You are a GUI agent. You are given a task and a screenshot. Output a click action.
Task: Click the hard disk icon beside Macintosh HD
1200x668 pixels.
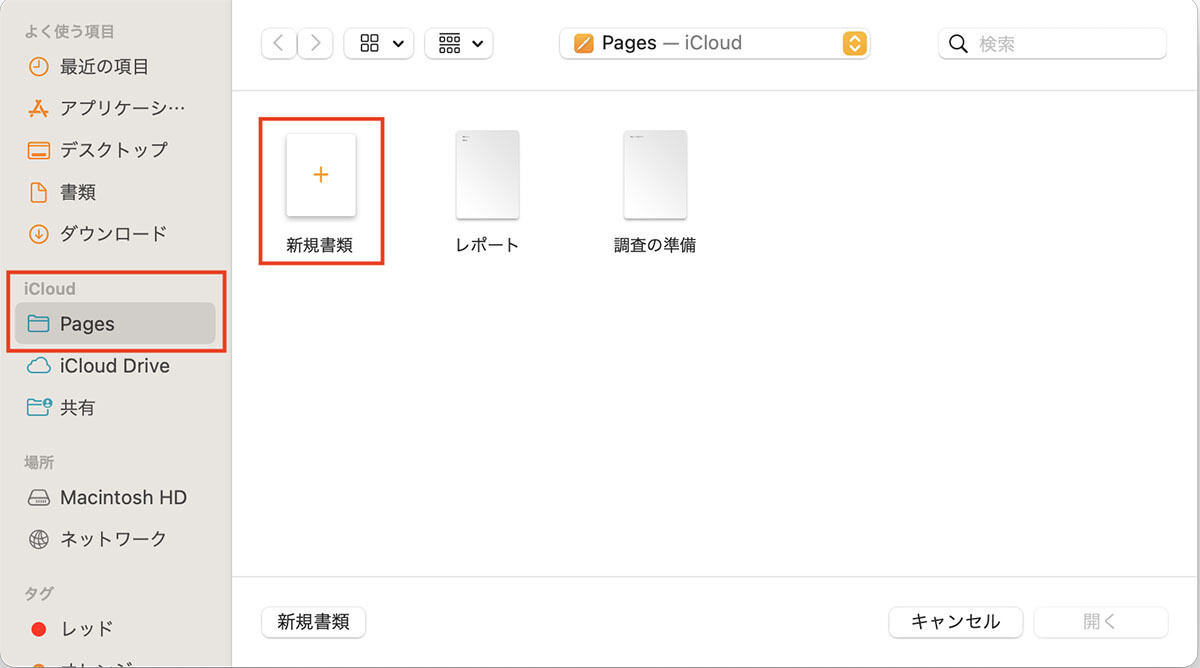(39, 498)
